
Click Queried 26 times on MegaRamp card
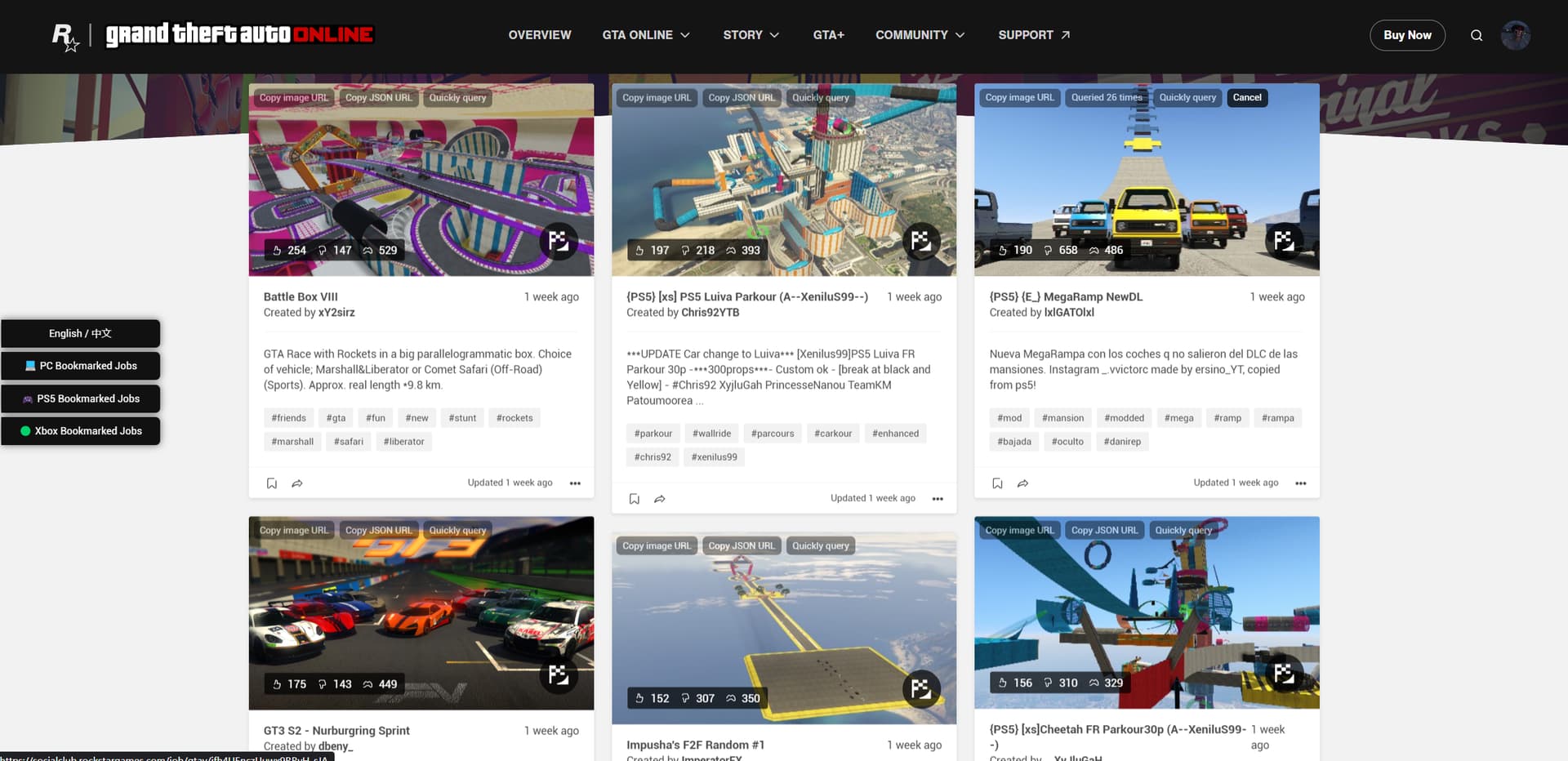[x=1107, y=98]
